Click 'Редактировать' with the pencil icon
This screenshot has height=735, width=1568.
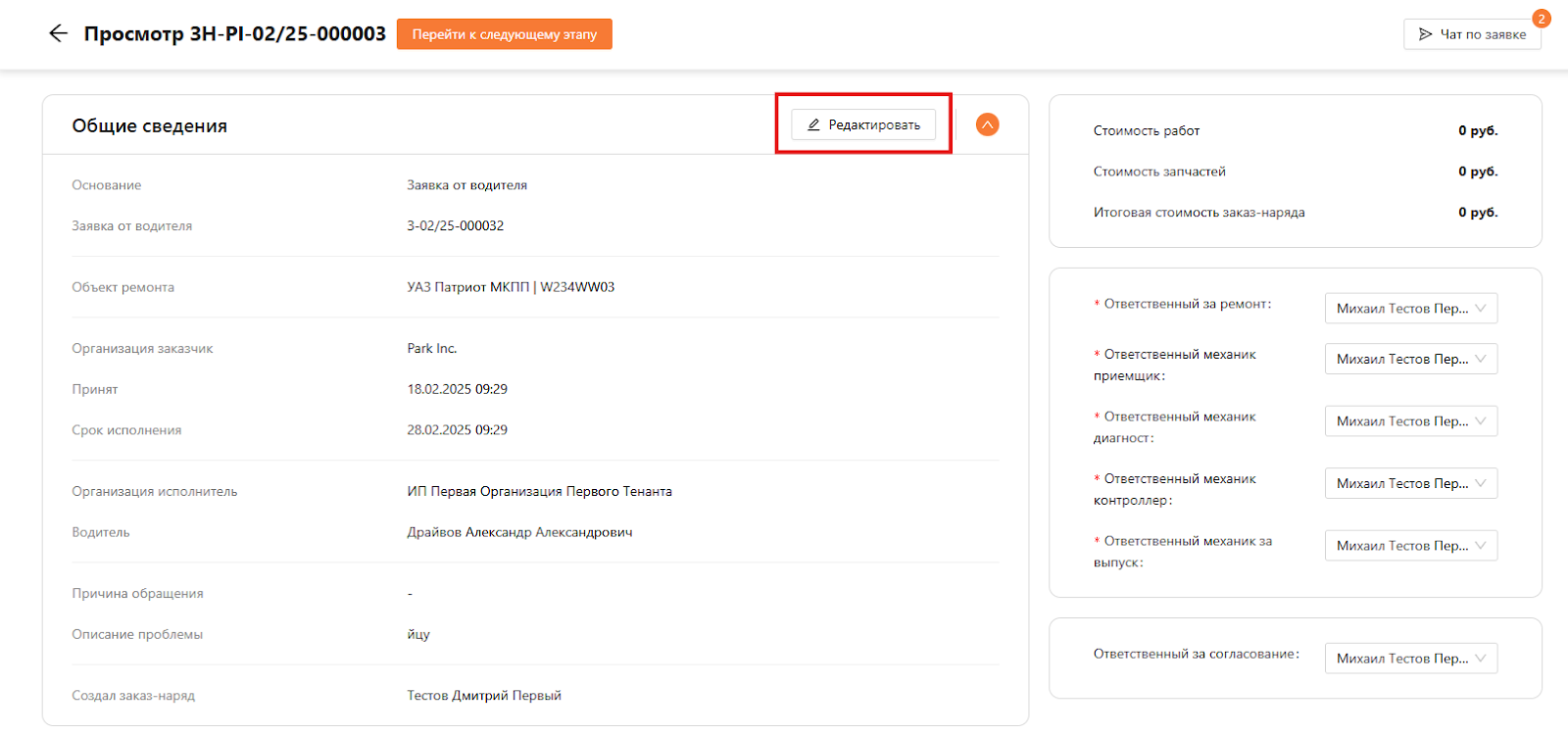863,124
